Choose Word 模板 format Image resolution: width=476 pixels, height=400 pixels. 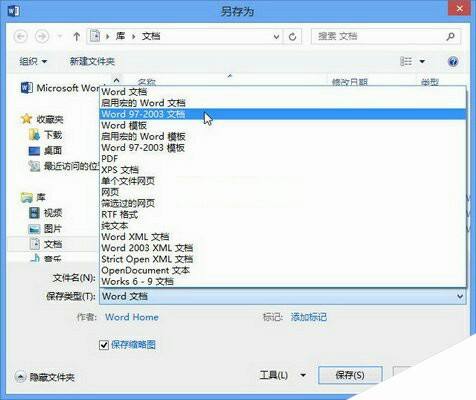pos(283,125)
